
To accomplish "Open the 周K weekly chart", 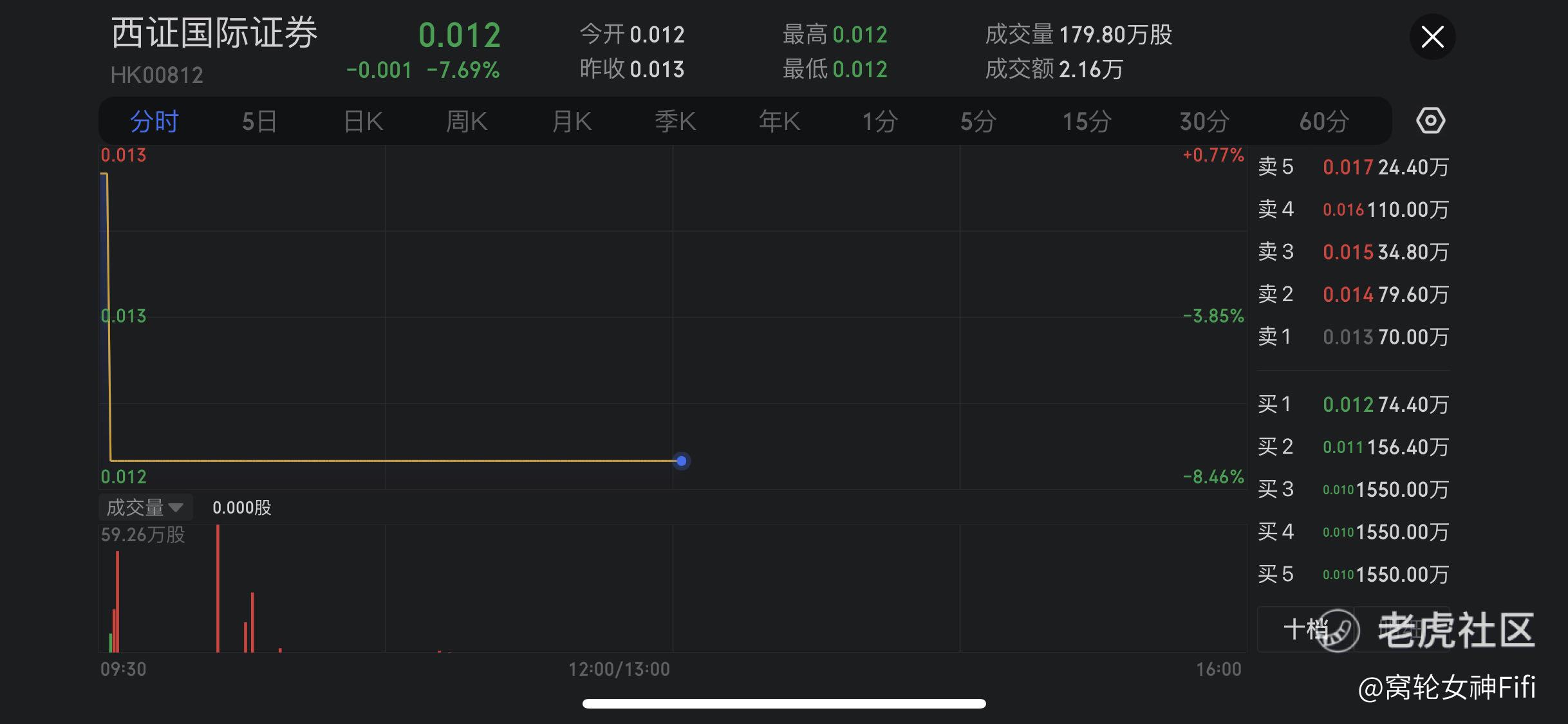I will [x=467, y=122].
